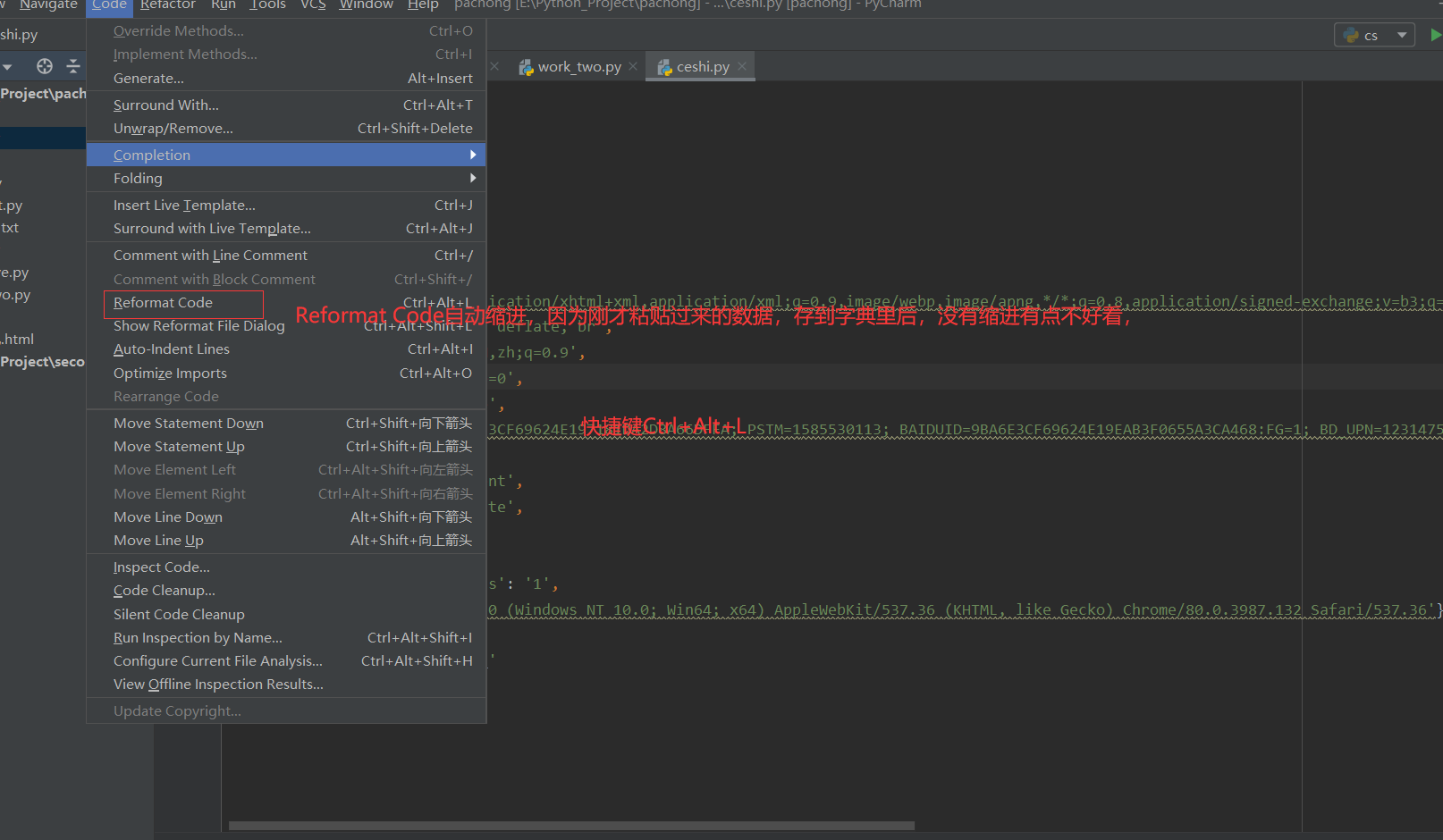This screenshot has width=1443, height=840.
Task: Click Python file icon on work_two.py tab
Action: [x=526, y=67]
